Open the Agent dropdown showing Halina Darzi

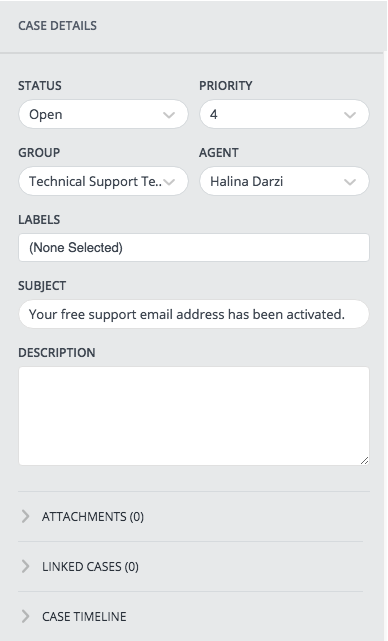284,181
